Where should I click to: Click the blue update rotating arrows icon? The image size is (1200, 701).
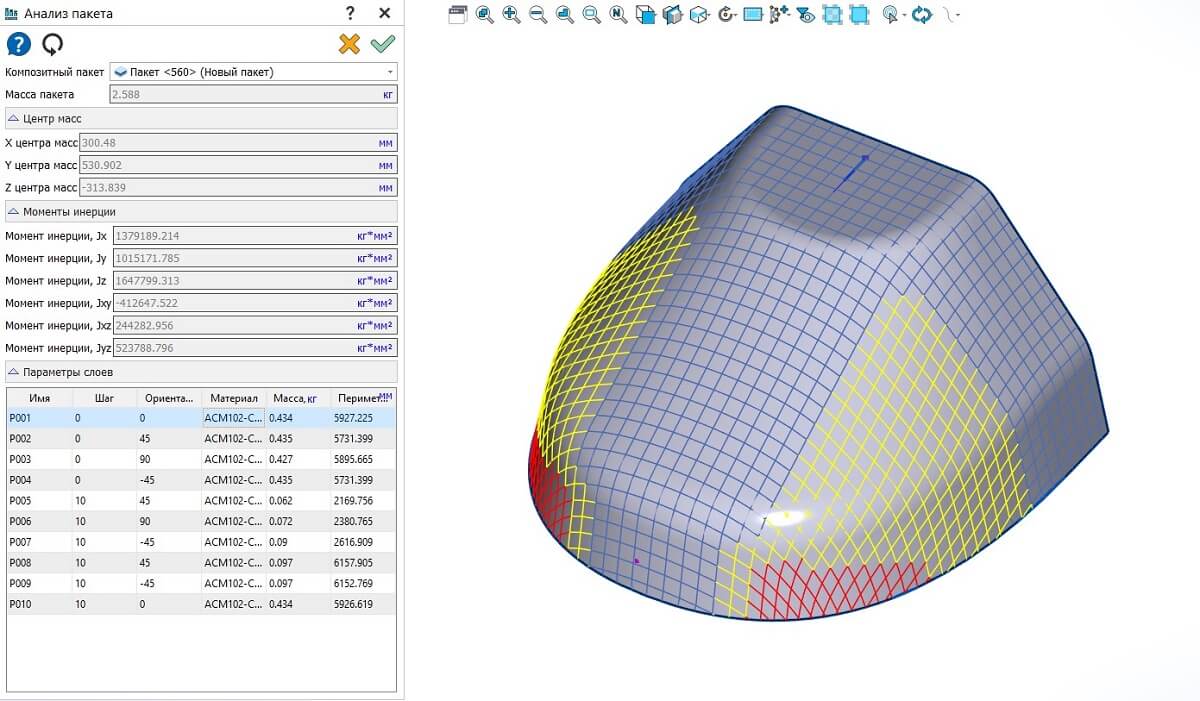[922, 14]
